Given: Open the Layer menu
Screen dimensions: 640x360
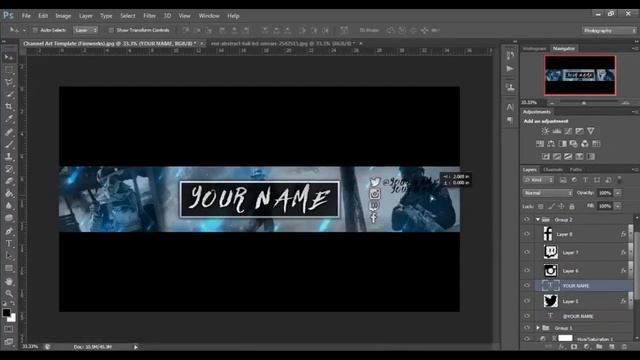Looking at the screenshot, I should coord(86,16).
